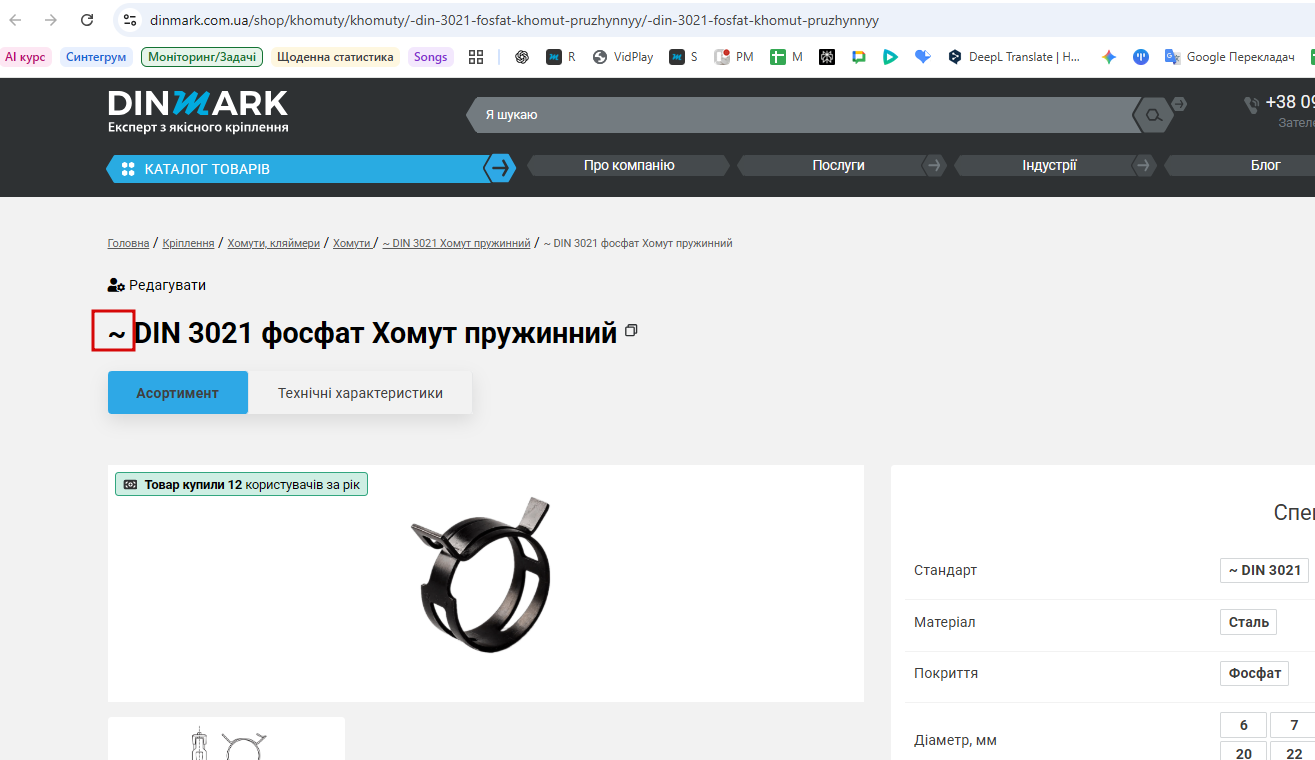
Task: Click the address bar URL
Action: [514, 20]
